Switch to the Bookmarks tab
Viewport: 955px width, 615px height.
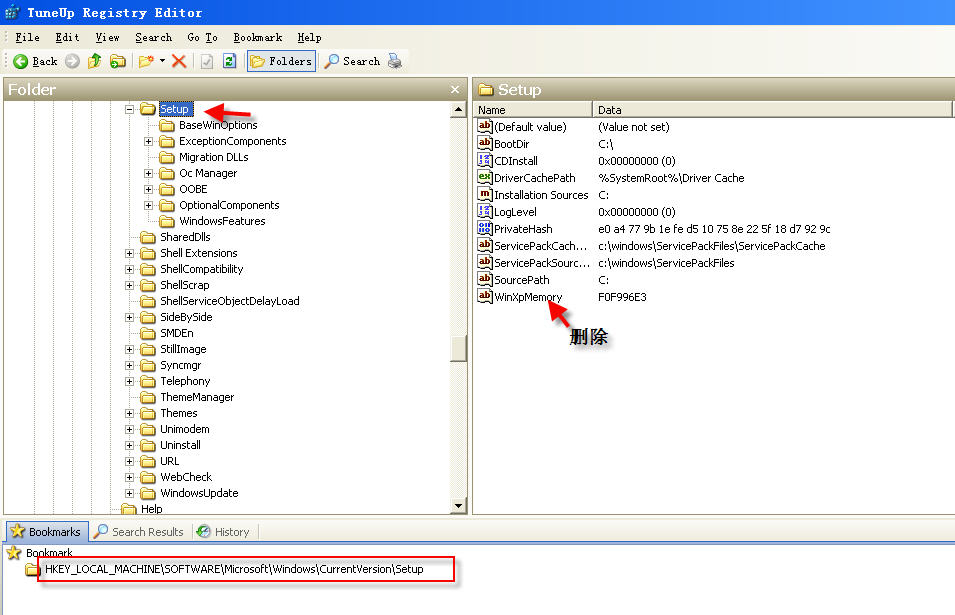(x=47, y=532)
